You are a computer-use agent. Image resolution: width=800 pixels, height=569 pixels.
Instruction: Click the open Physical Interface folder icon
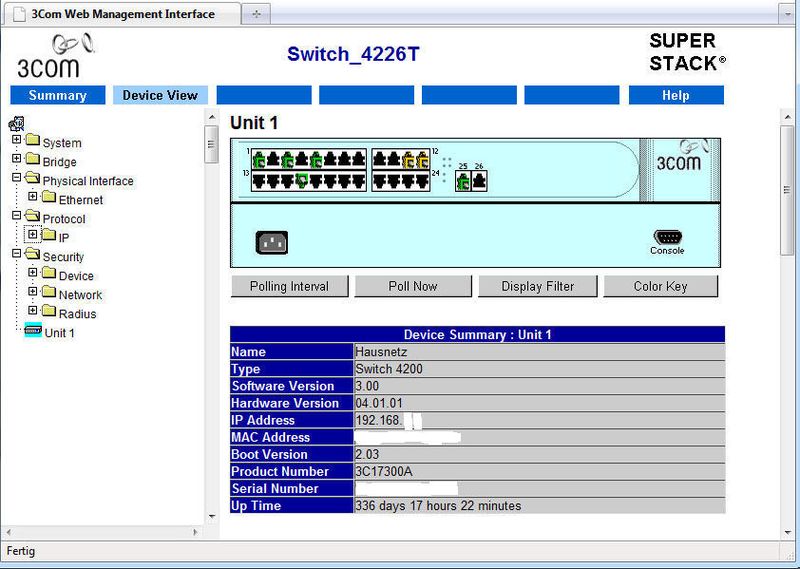coord(33,178)
